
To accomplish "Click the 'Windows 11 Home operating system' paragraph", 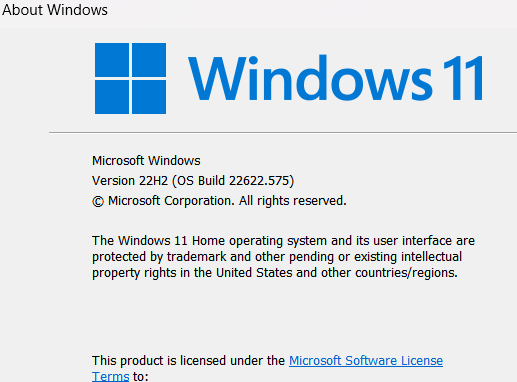I will [x=283, y=257].
